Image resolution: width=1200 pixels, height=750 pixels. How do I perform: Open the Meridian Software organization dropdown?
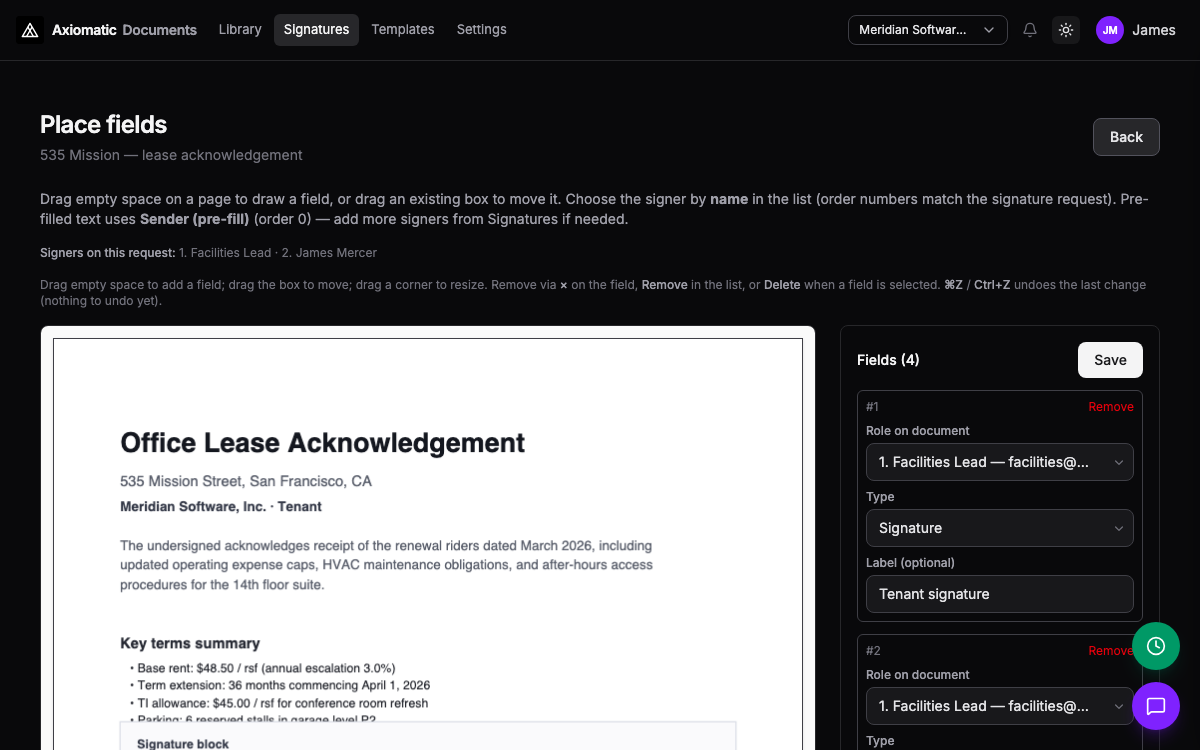tap(928, 30)
